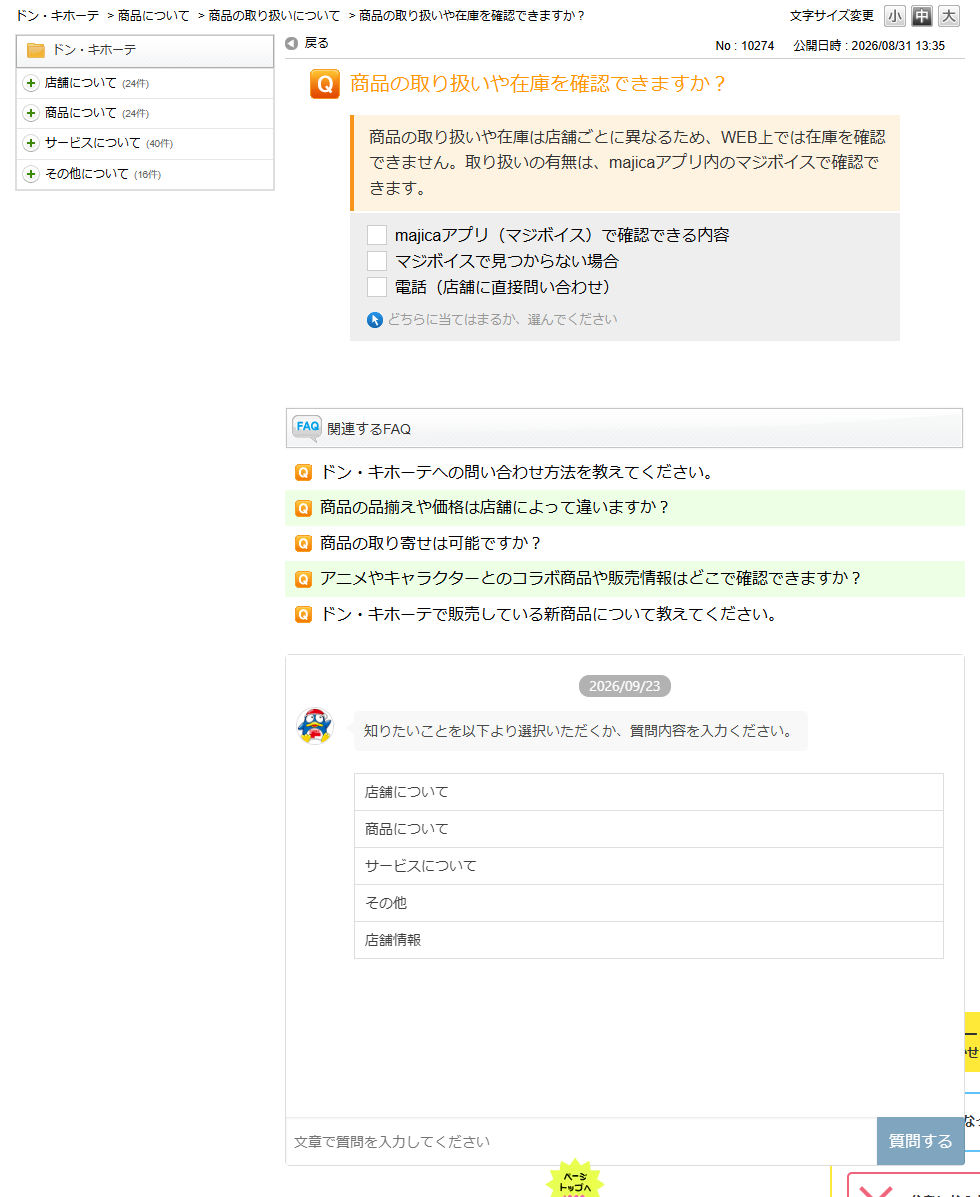Set text size to 小
The width and height of the screenshot is (980, 1197).
(x=895, y=15)
